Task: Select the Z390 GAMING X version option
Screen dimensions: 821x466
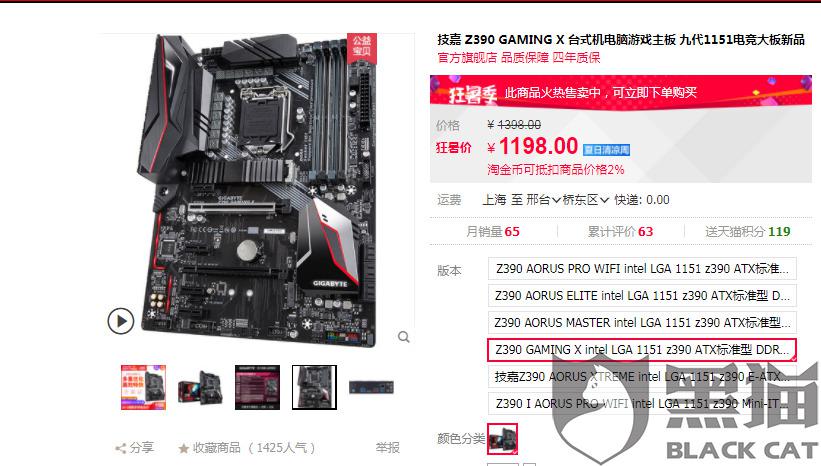Action: tap(642, 350)
